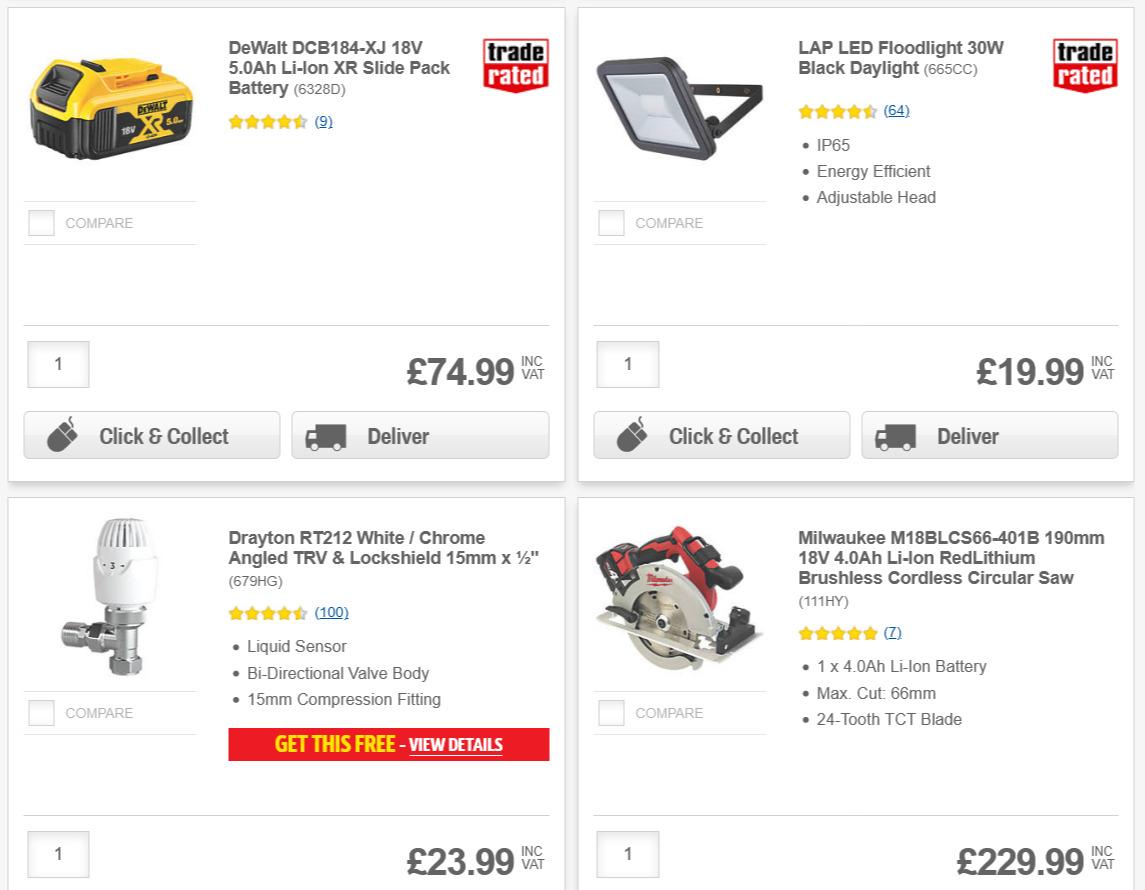Screen dimensions: 1145x890
Task: Enable Compare for LAP LED floodlight
Action: tap(611, 222)
